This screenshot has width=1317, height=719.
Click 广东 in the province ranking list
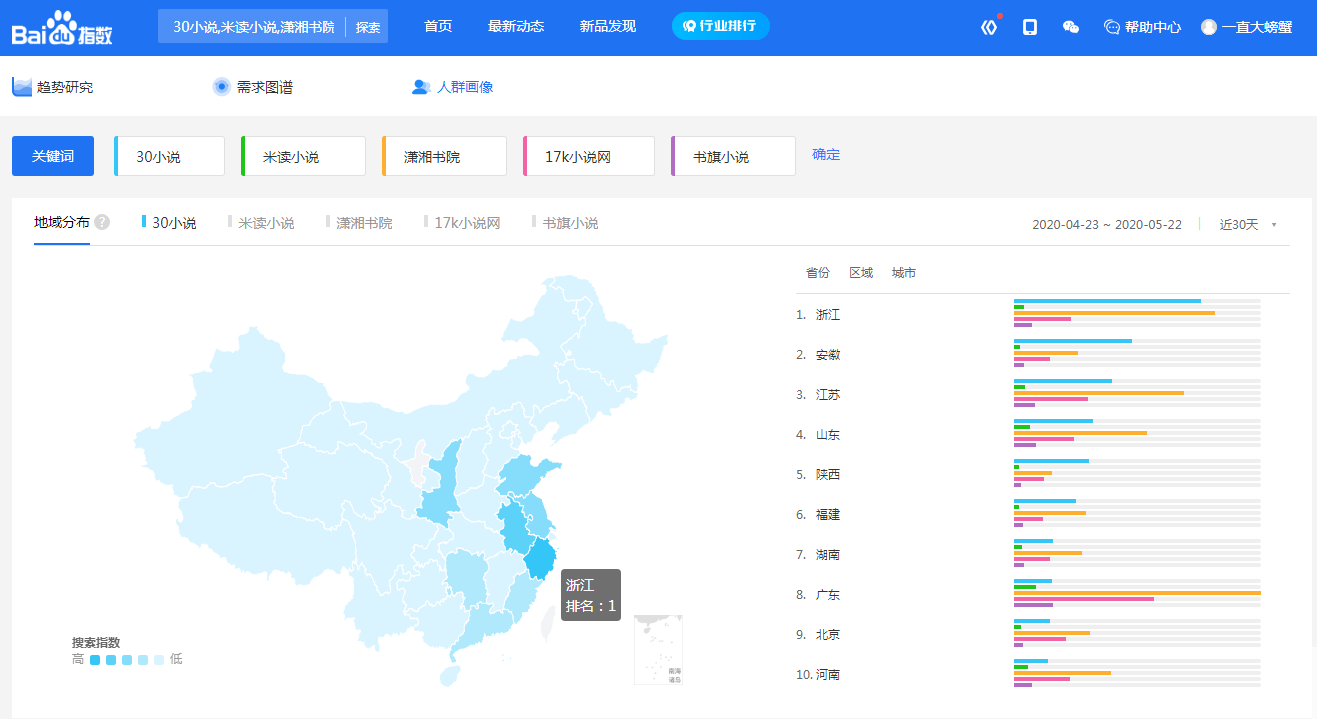(x=828, y=595)
